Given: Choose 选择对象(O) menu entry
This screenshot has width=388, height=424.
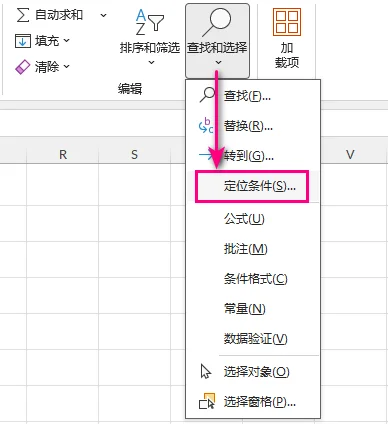Looking at the screenshot, I should pos(253,372).
